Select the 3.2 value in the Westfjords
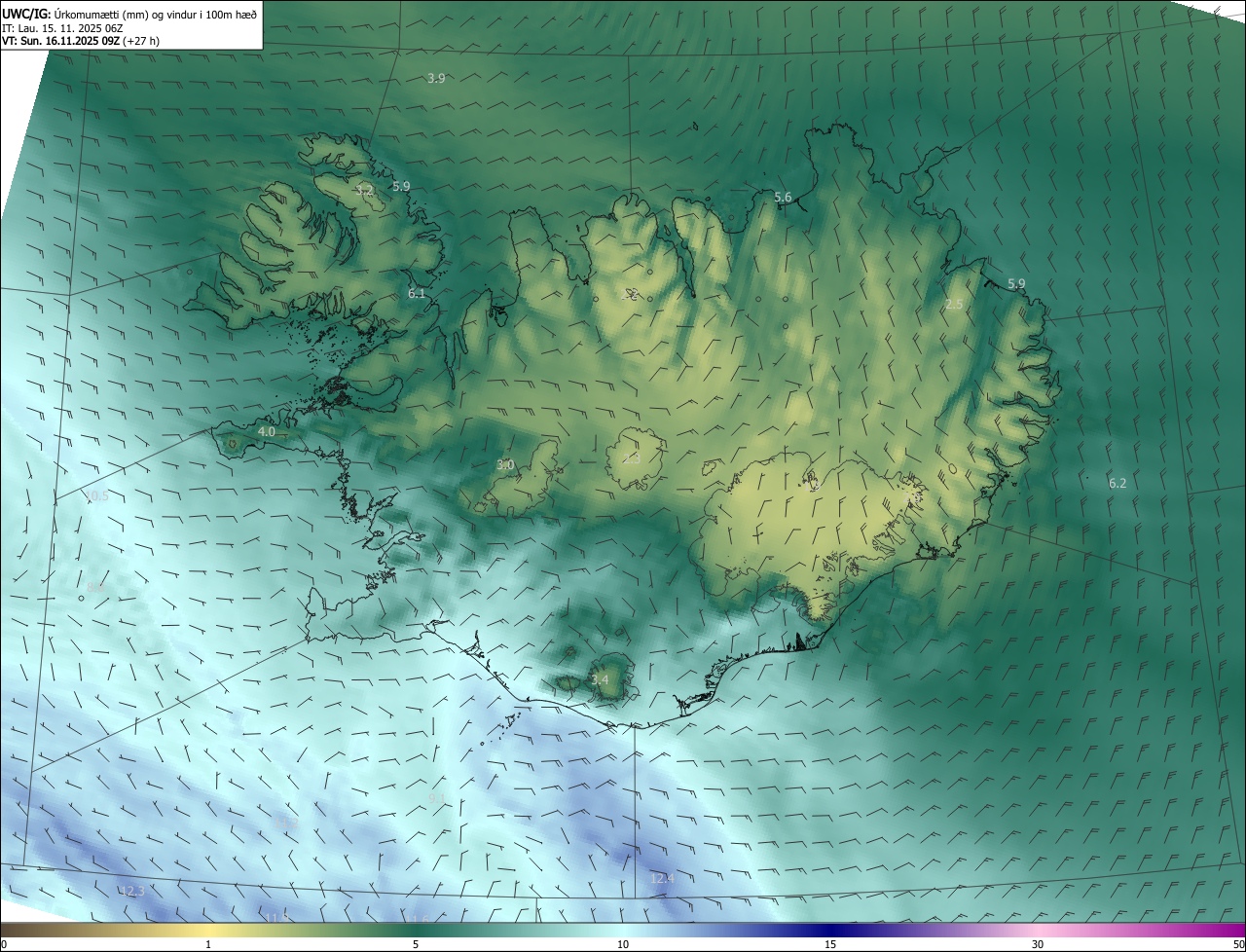 tap(365, 190)
